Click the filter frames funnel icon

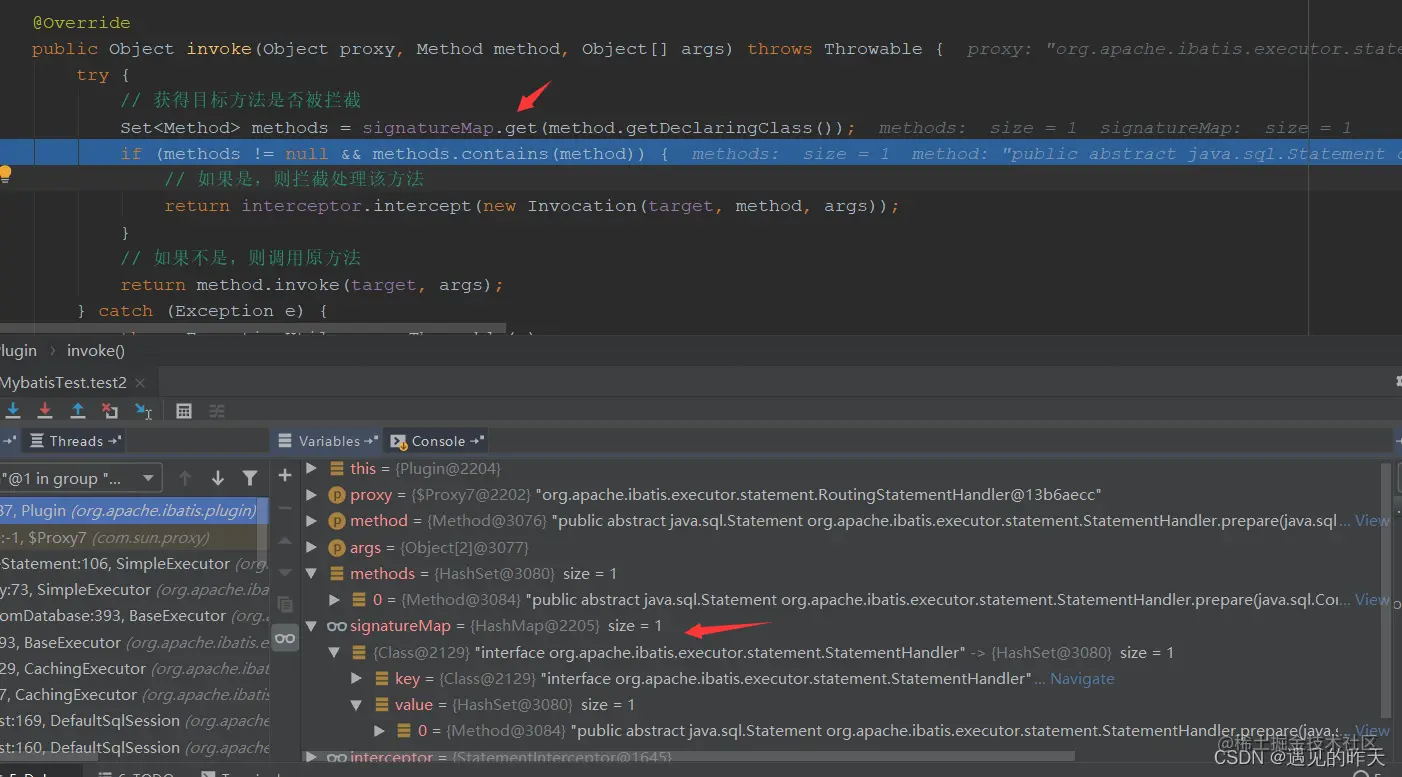(x=250, y=478)
